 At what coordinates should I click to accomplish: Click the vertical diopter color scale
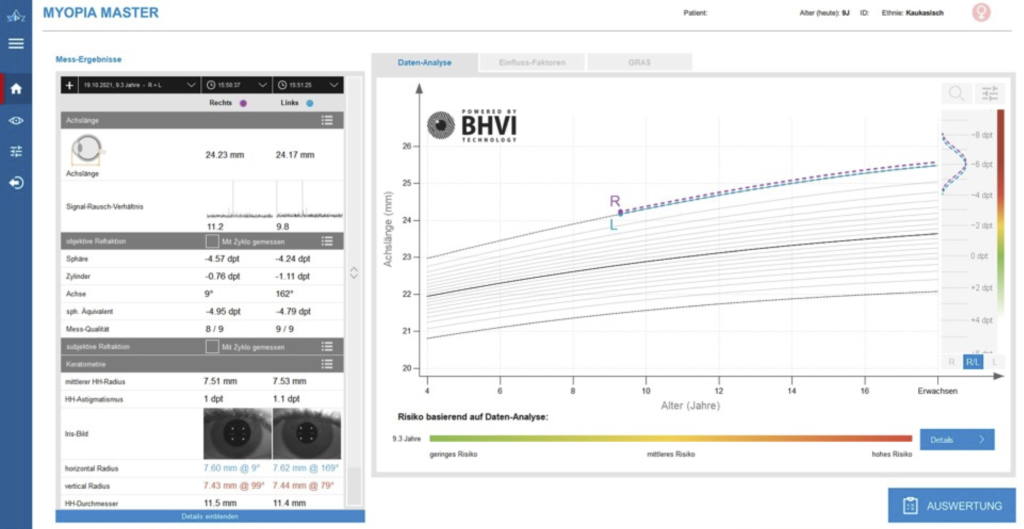pyautogui.click(x=1000, y=212)
